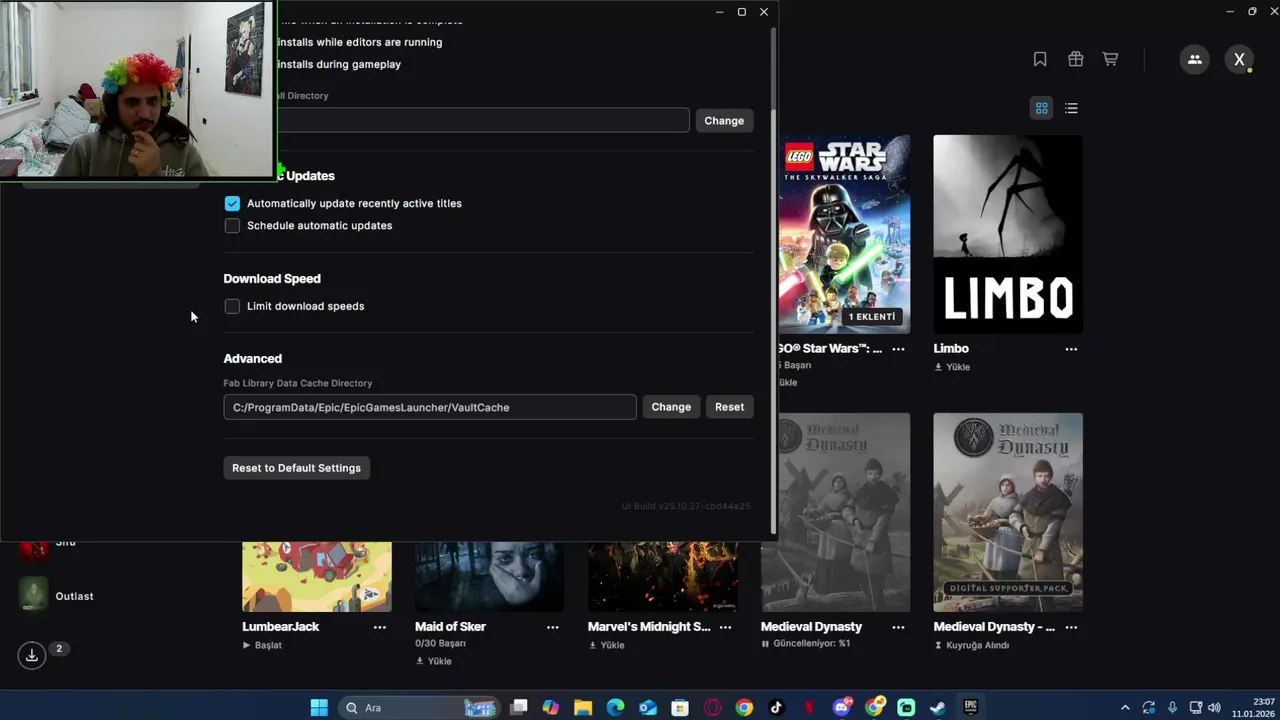The height and width of the screenshot is (720, 1280).
Task: Reset the Fab Library cache directory
Action: [729, 407]
